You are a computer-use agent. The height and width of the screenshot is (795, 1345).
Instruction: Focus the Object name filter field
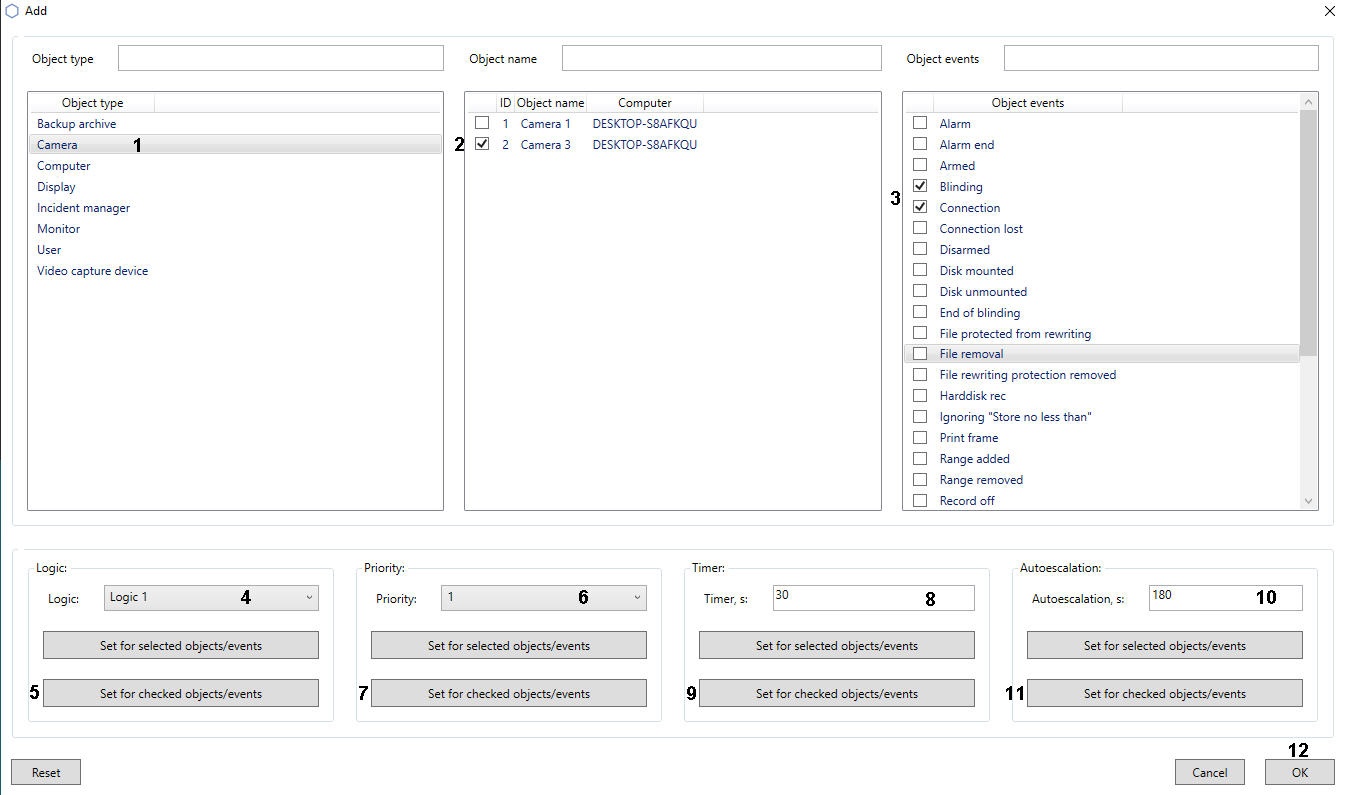721,58
